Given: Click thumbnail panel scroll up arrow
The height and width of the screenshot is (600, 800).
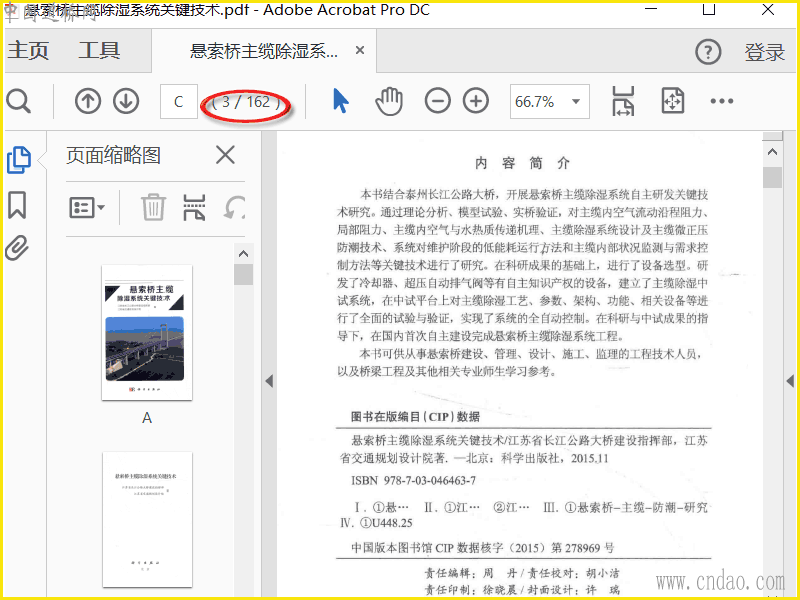Looking at the screenshot, I should (243, 254).
